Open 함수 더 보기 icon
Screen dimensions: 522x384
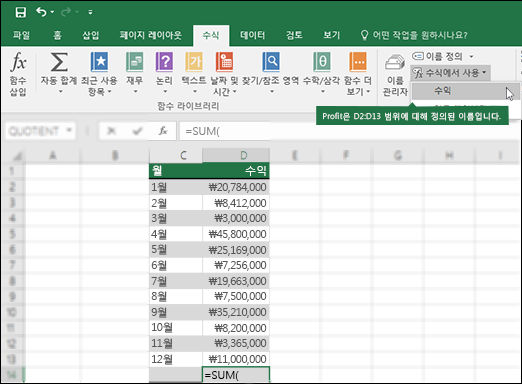click(x=358, y=62)
